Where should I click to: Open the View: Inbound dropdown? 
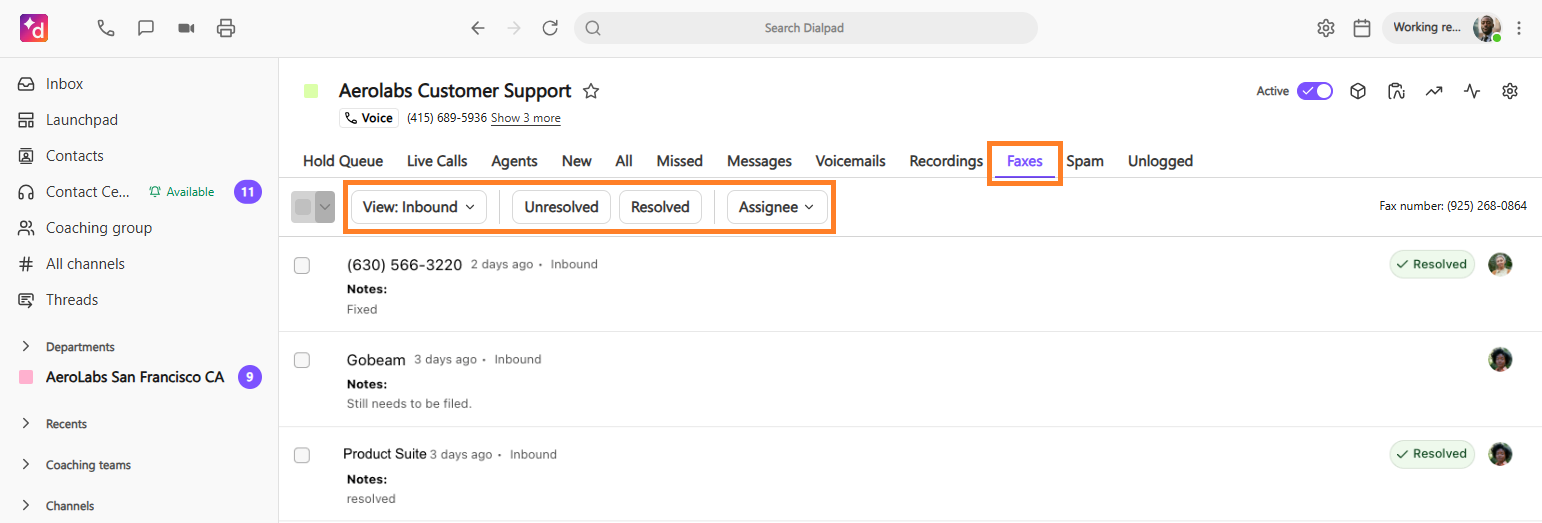click(x=418, y=207)
